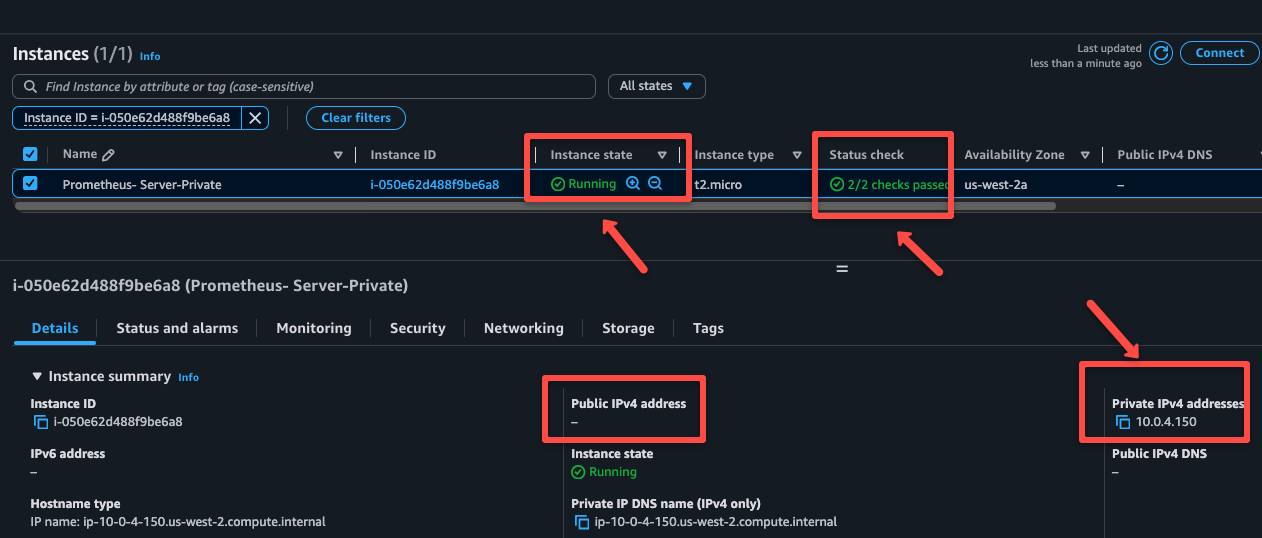Click the t2.micro instance type cell

pyautogui.click(x=718, y=184)
